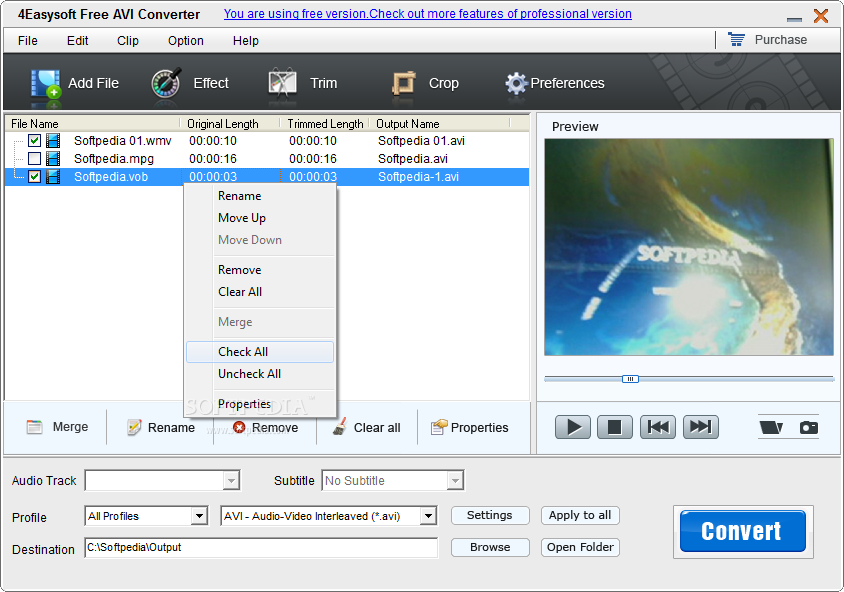Click film icon of Softpedia.vob
The image size is (844, 592).
tap(53, 177)
